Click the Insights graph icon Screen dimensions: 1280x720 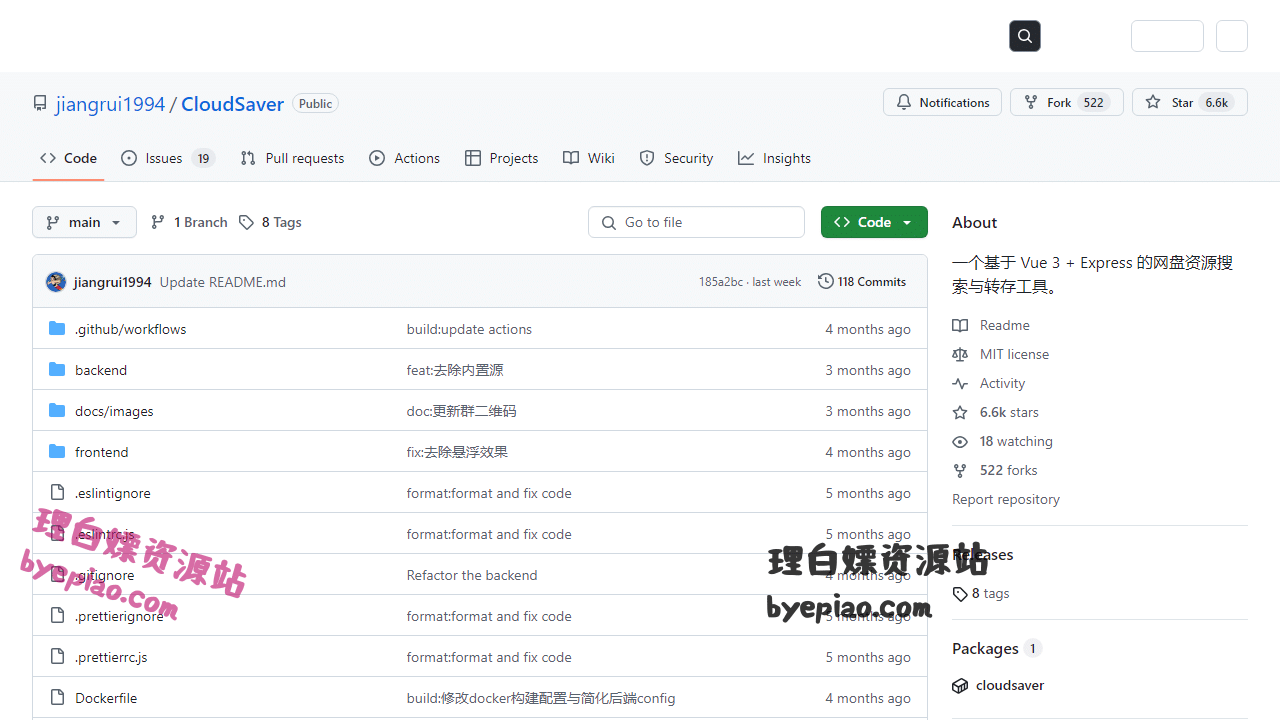[746, 158]
